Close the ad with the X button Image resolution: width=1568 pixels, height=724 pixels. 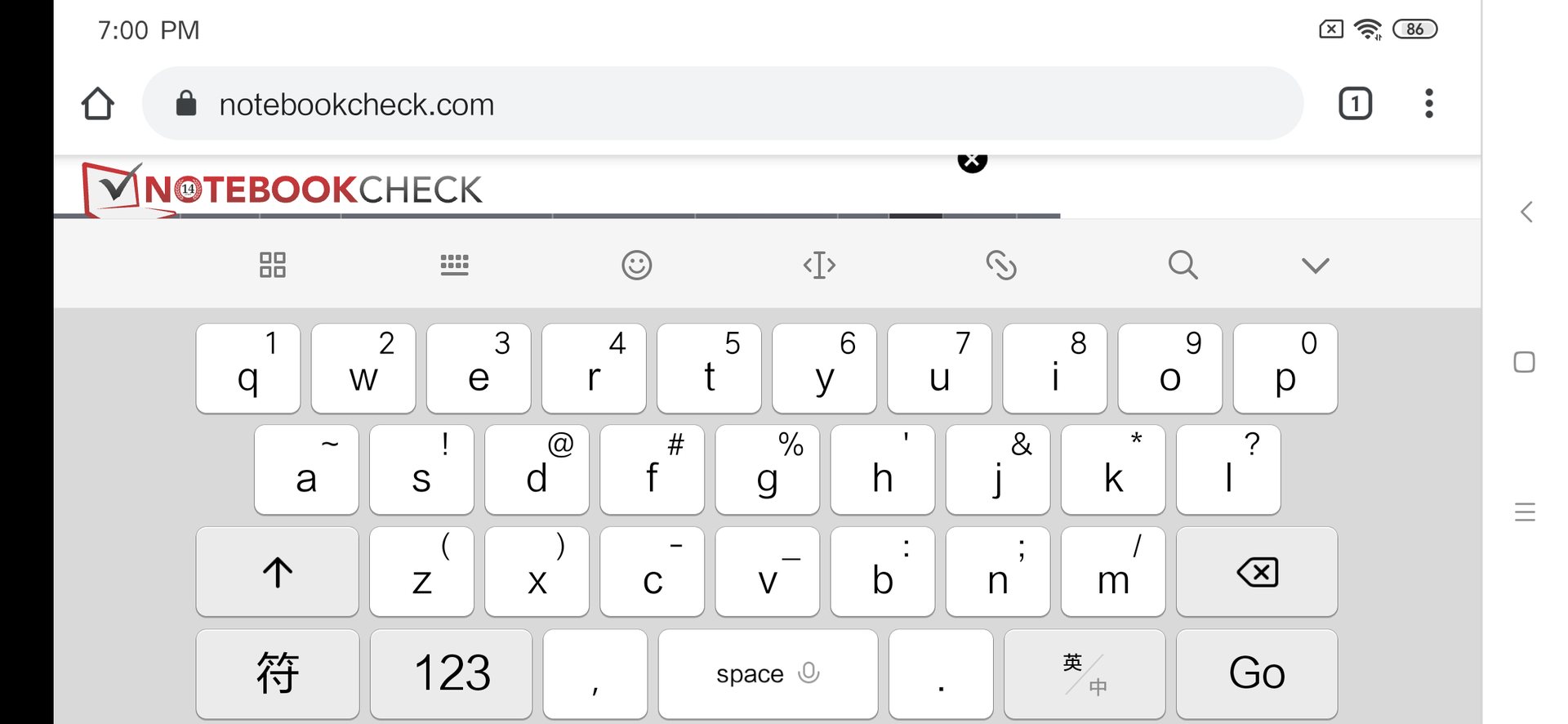[972, 162]
